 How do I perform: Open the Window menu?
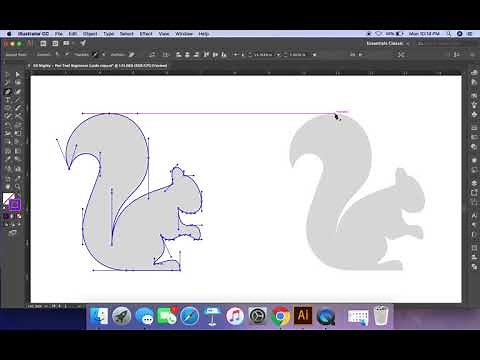[184, 34]
